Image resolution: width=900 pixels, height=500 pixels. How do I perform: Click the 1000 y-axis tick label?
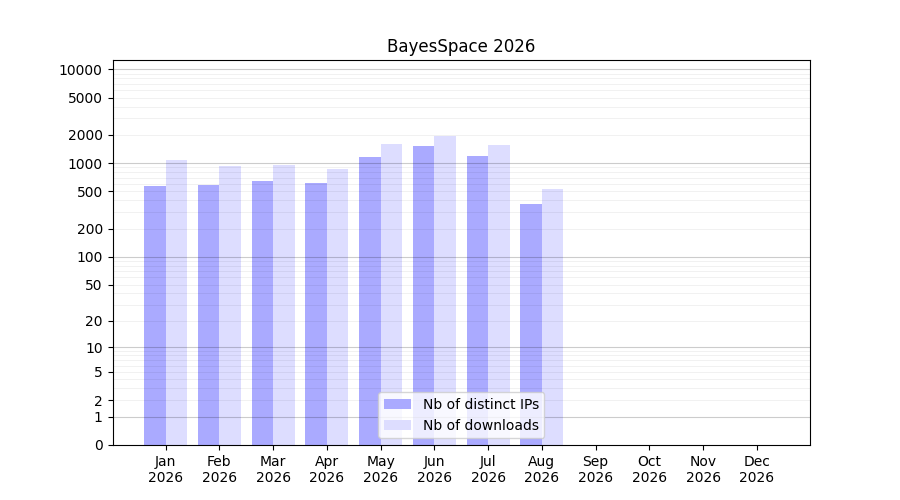click(x=84, y=164)
